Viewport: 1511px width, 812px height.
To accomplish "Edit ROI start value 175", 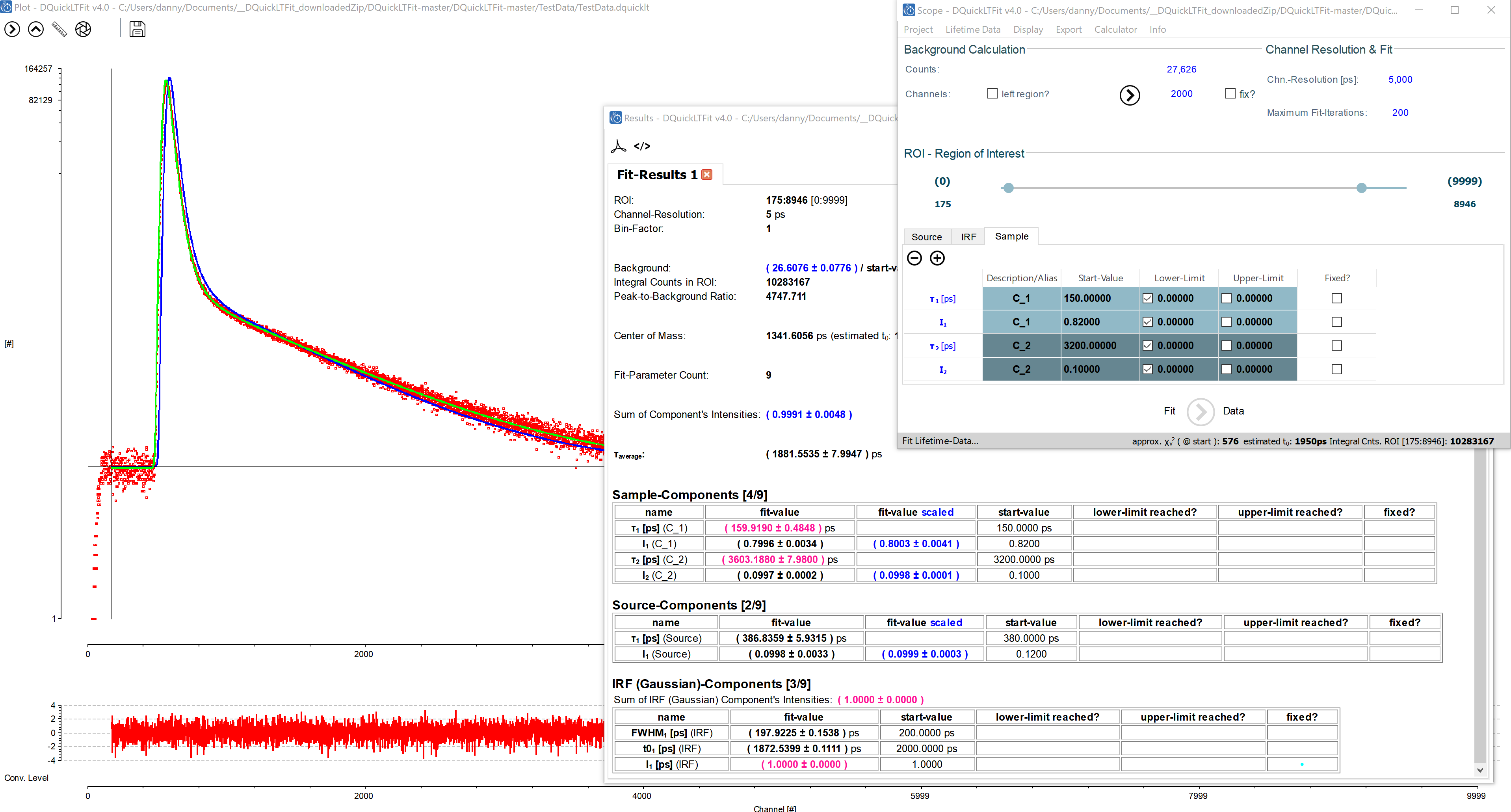I will 942,204.
